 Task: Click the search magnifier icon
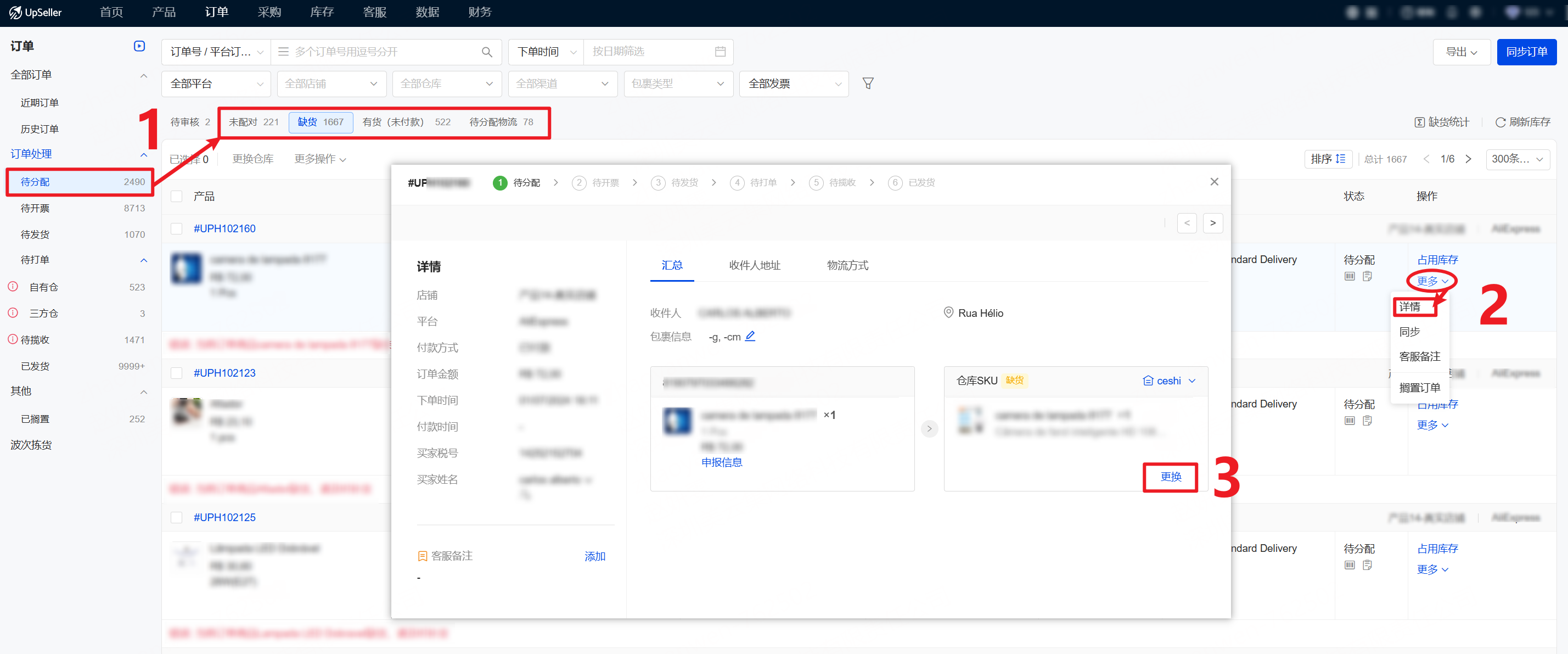pyautogui.click(x=486, y=52)
